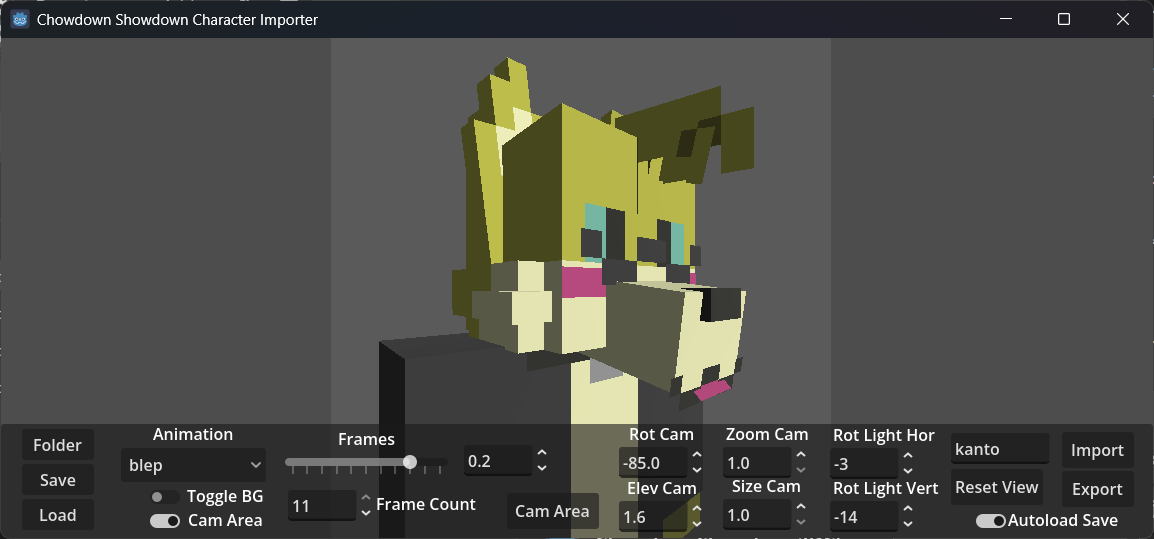
Task: Decrease the Zoom Cam value
Action: click(x=801, y=470)
